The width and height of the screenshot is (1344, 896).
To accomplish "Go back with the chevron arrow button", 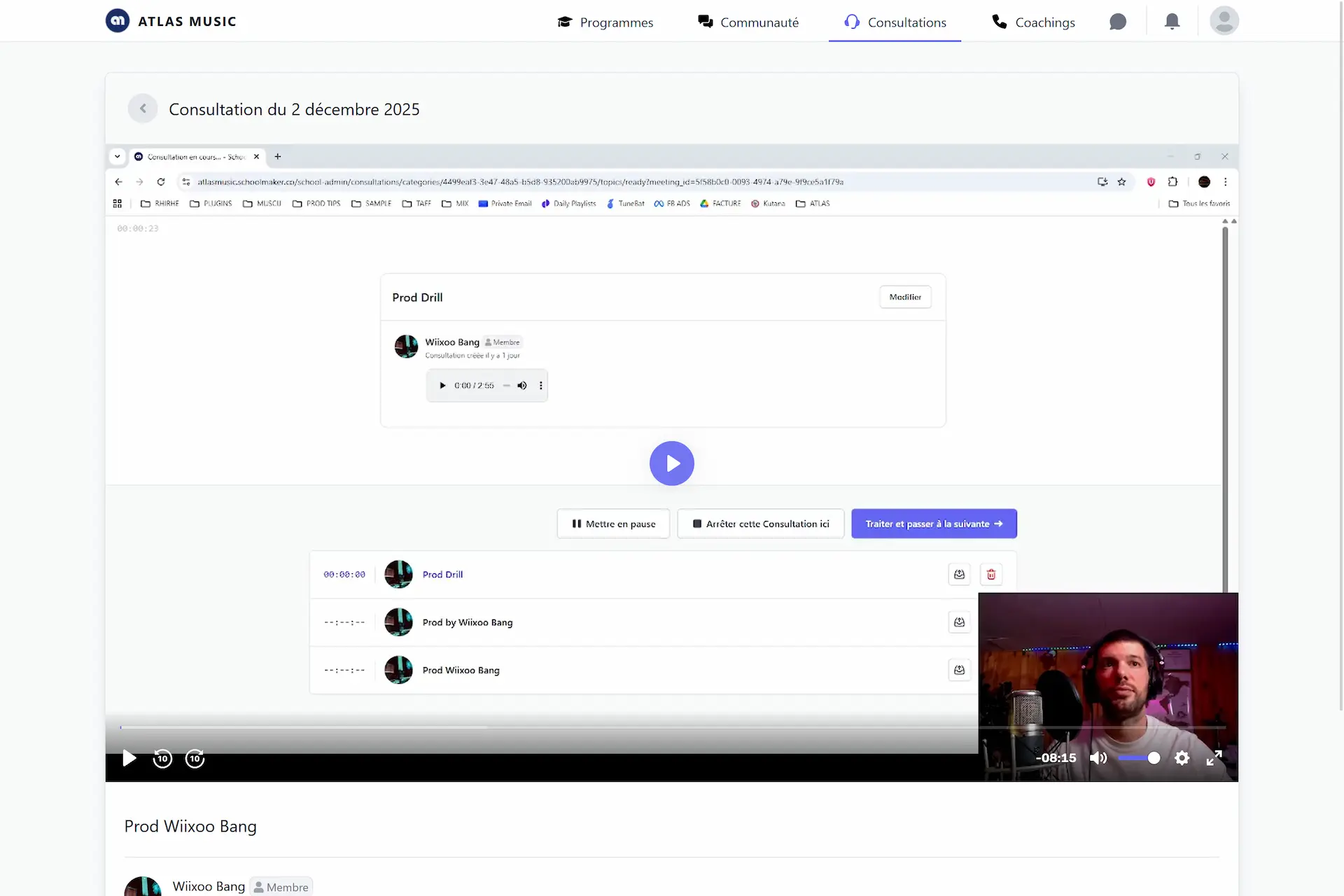I will click(x=143, y=108).
